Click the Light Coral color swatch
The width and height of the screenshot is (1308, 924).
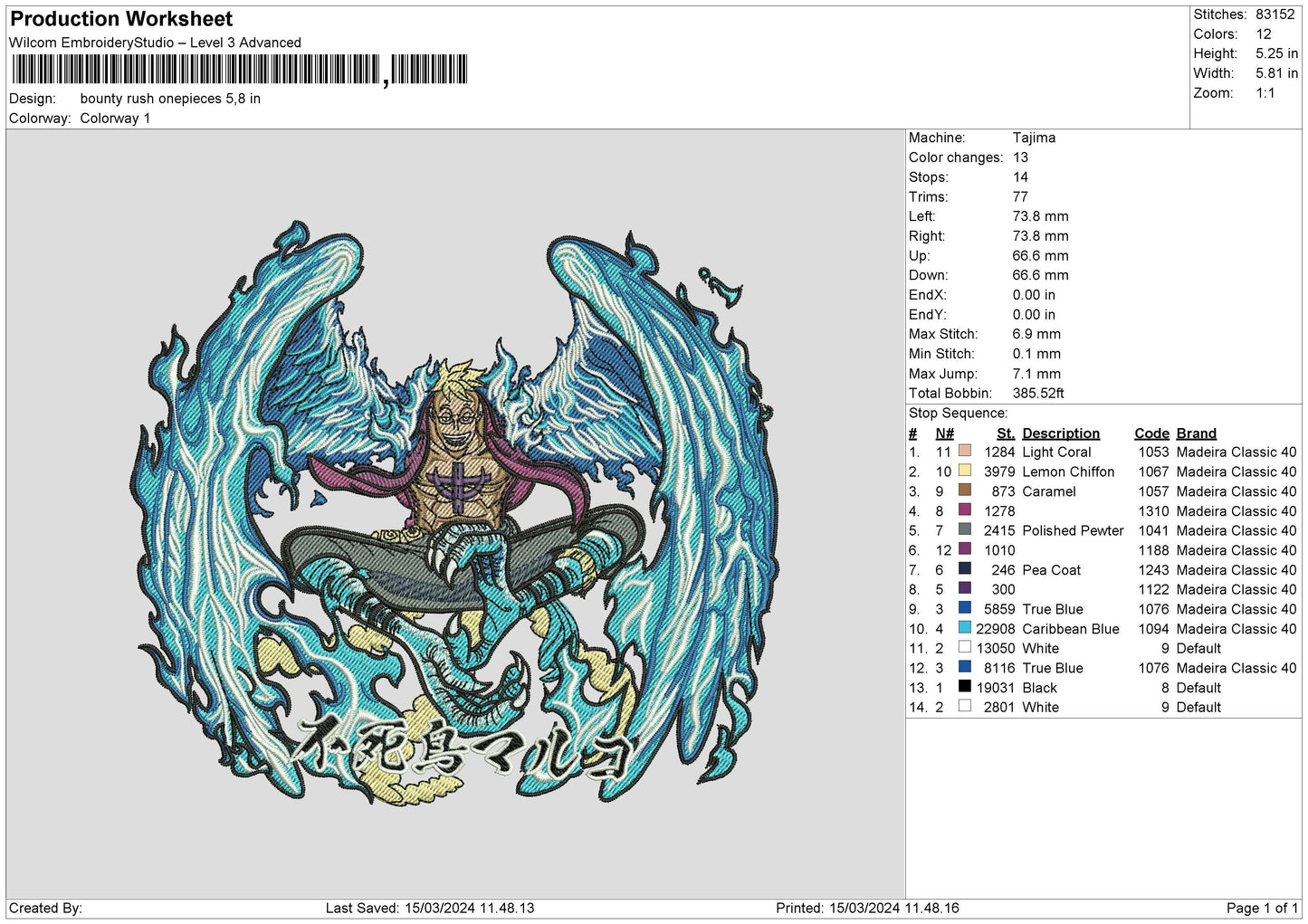[x=965, y=452]
